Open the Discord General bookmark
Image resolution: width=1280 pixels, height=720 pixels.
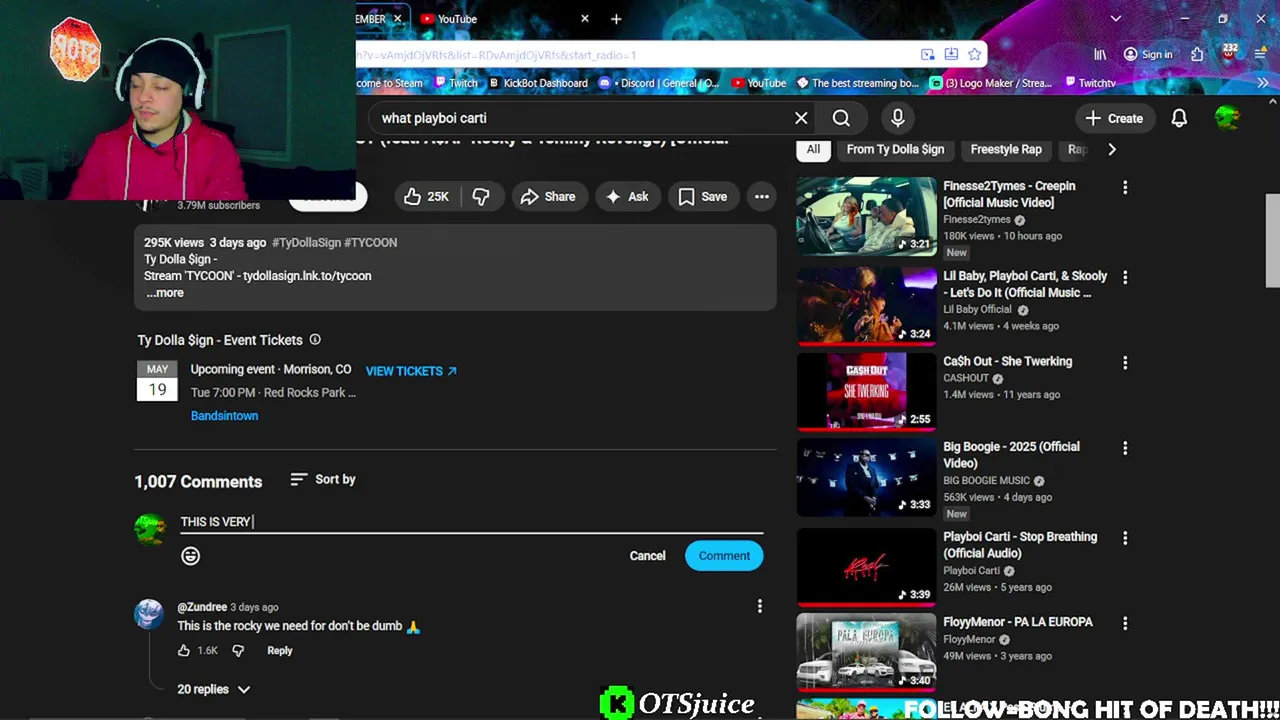660,83
